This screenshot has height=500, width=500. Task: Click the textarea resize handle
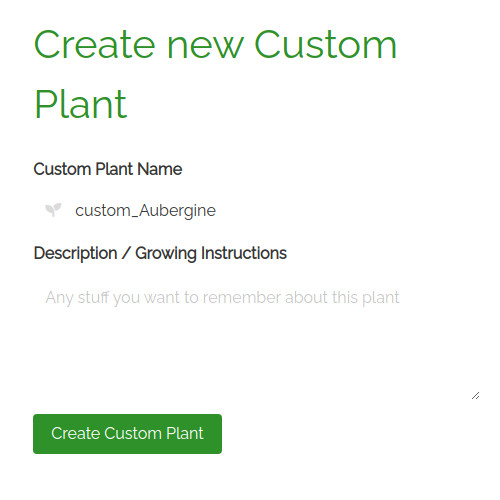click(476, 396)
